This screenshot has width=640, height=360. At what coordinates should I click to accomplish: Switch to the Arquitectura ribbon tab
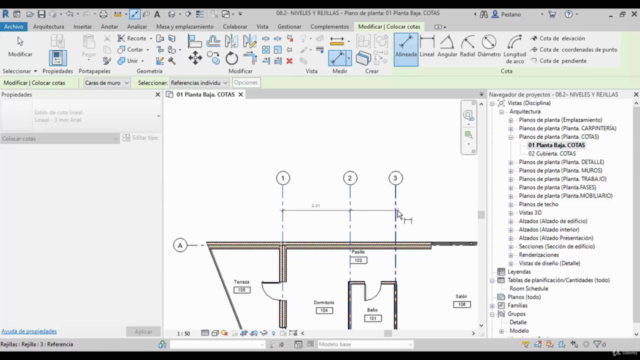click(49, 27)
